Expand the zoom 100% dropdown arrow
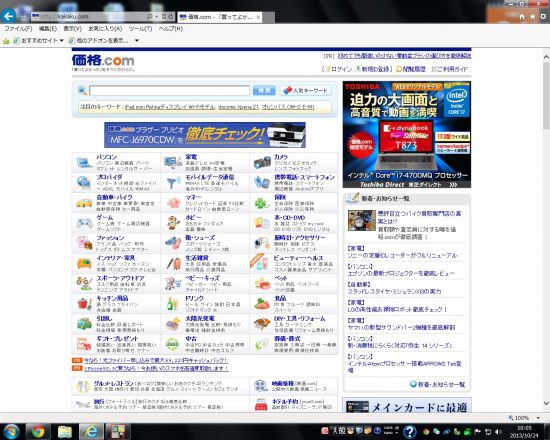Viewport: 550px width, 440px height. [538, 418]
